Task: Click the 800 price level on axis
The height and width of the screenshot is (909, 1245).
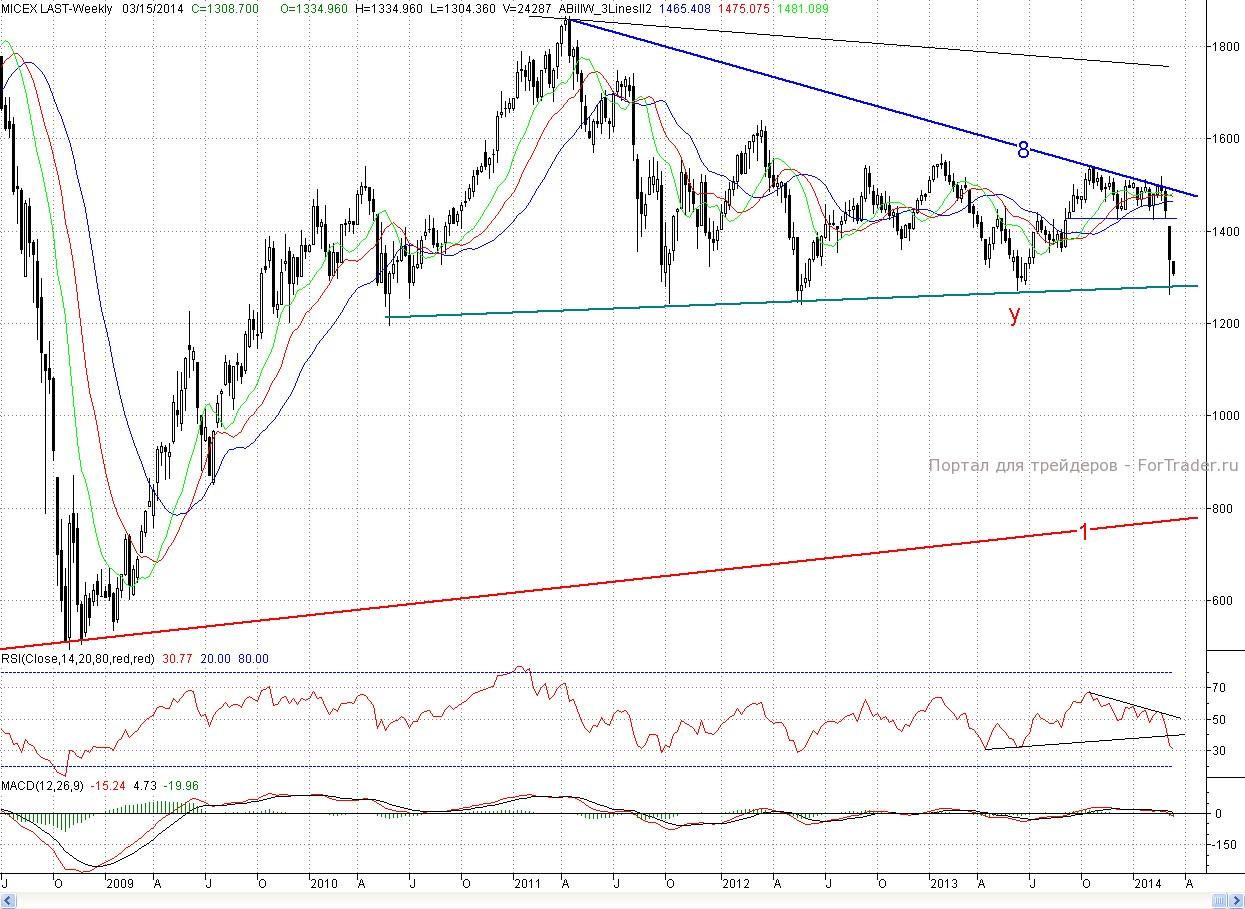Action: [1223, 508]
